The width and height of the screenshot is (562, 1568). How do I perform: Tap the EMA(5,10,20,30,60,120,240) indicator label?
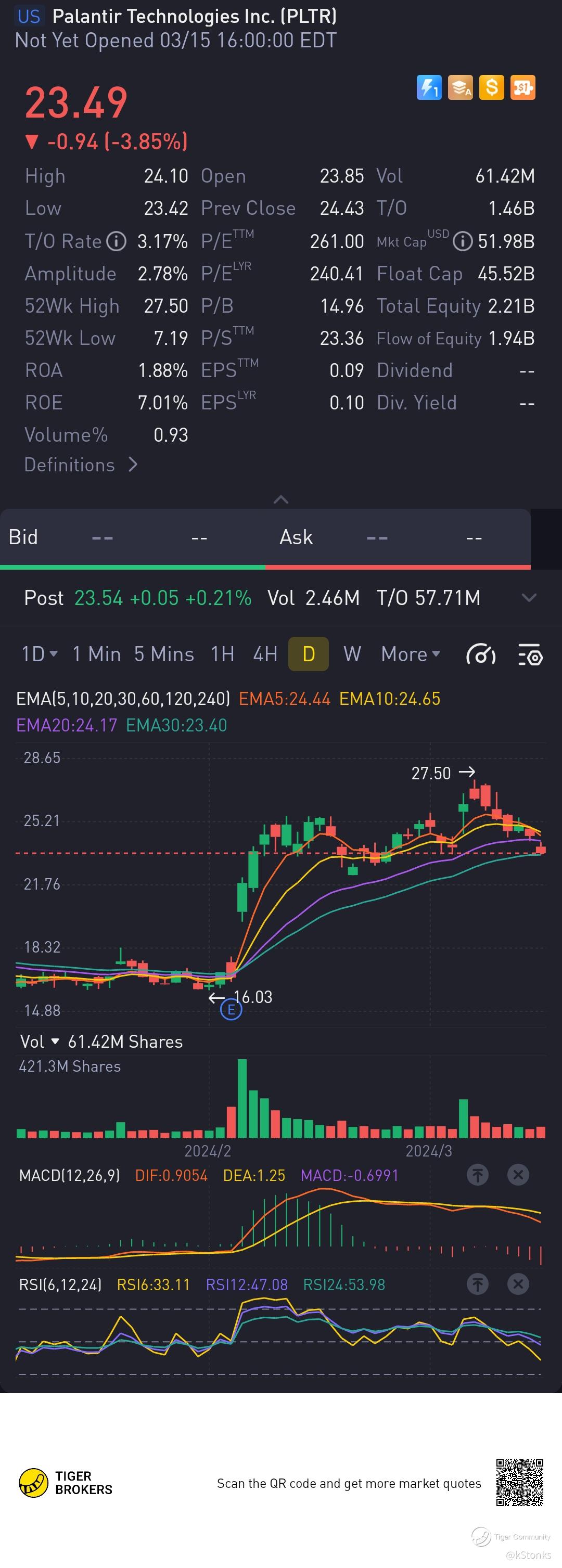[x=123, y=699]
